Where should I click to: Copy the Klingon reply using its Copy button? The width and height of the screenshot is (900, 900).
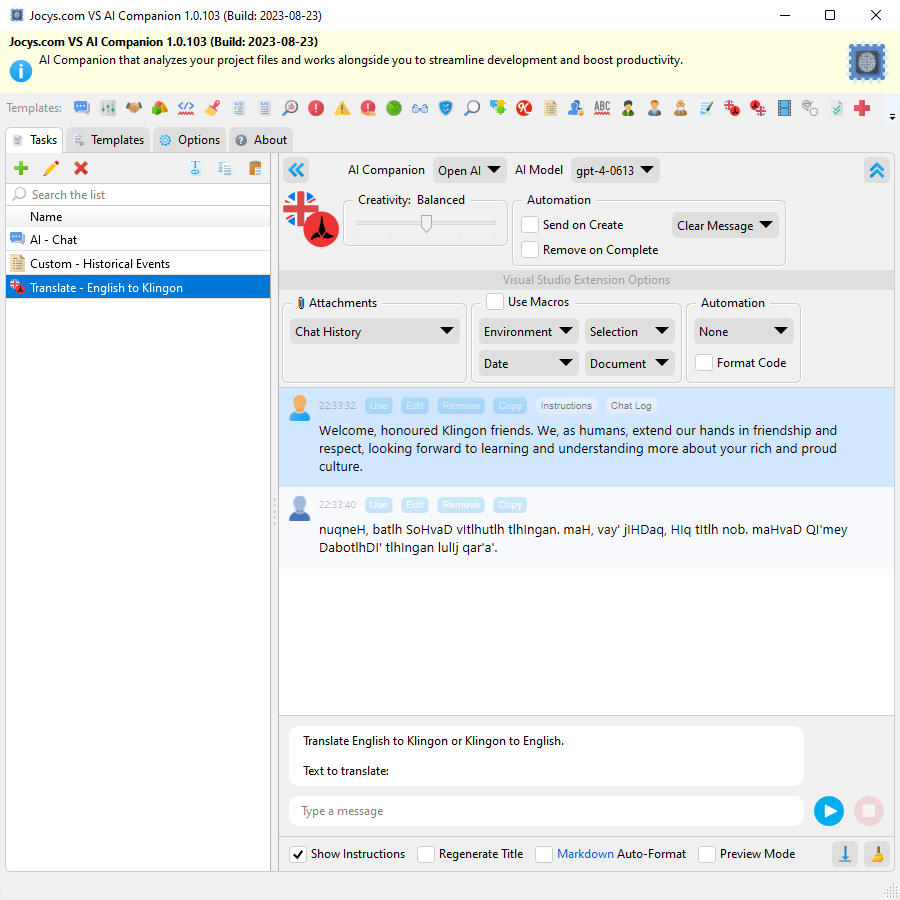coord(510,504)
